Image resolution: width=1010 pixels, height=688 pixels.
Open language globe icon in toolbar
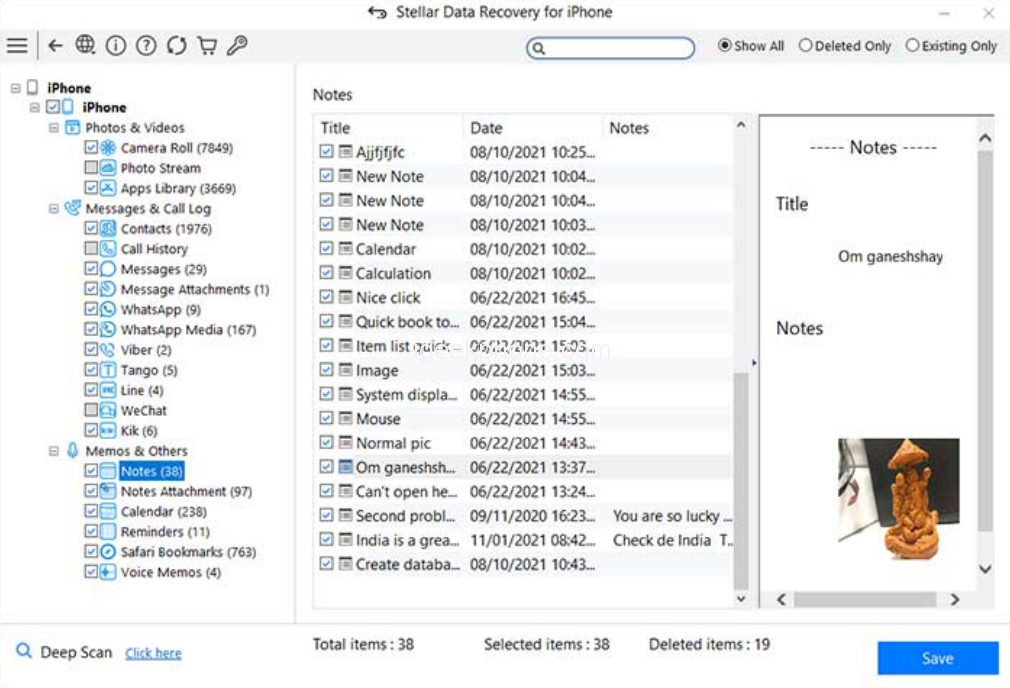[85, 46]
